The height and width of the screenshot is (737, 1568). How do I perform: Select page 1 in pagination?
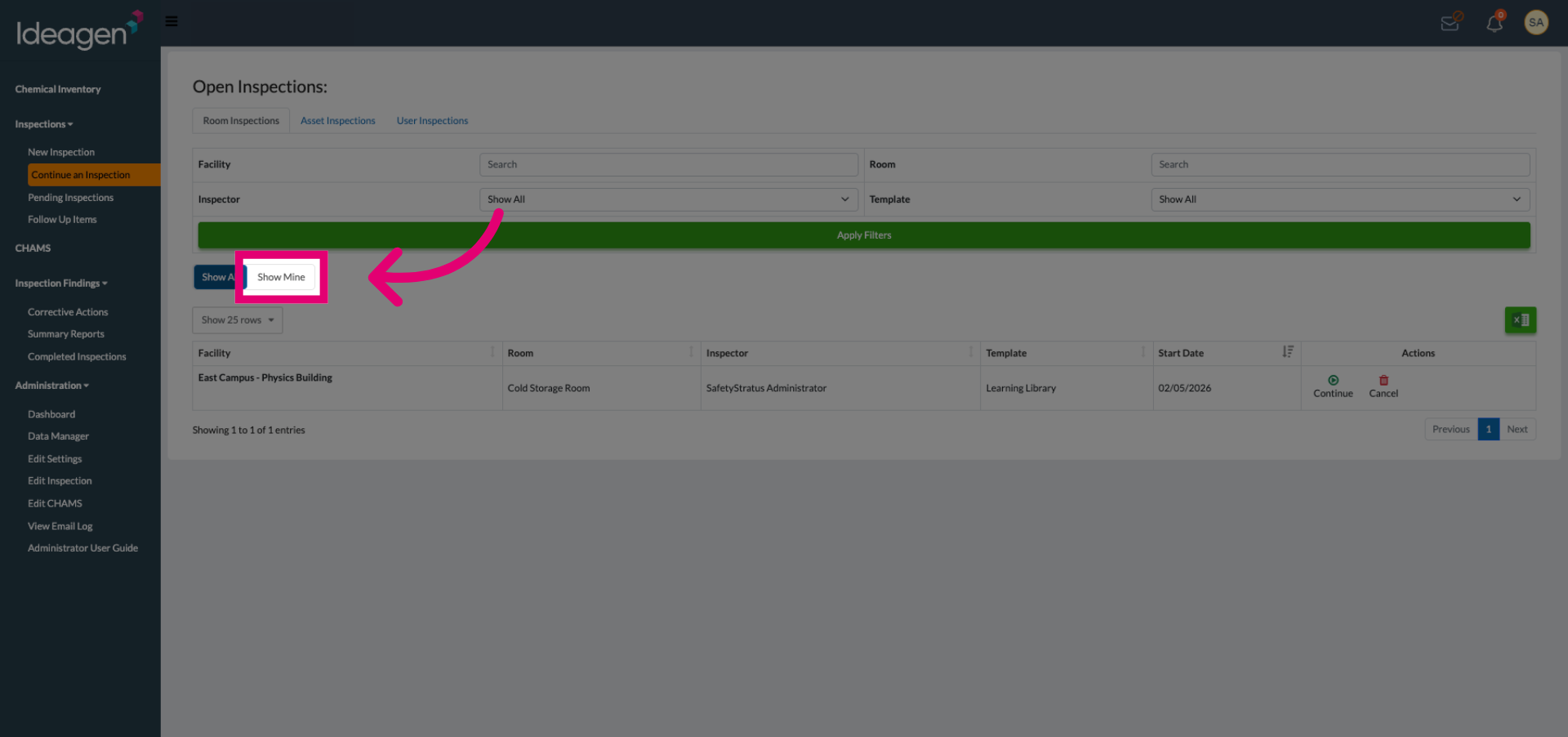click(x=1488, y=429)
